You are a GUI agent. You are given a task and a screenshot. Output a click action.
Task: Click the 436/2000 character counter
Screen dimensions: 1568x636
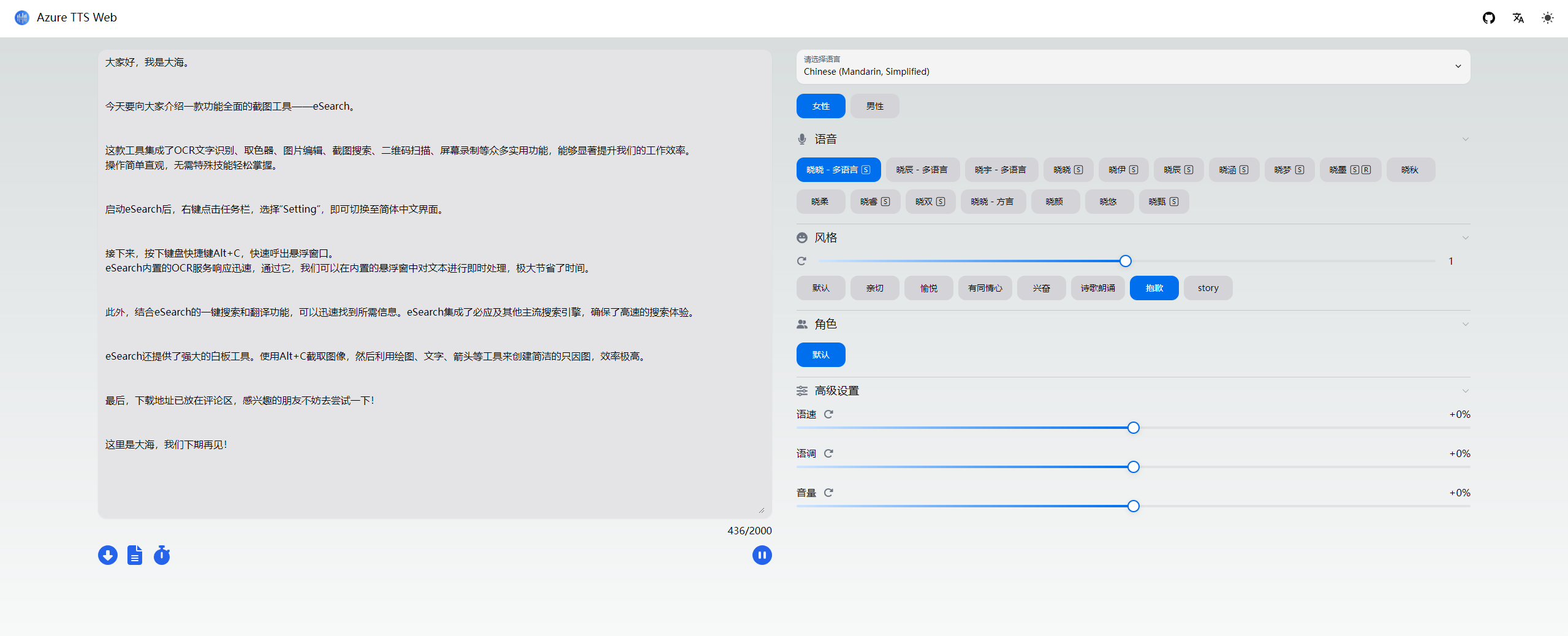point(749,531)
